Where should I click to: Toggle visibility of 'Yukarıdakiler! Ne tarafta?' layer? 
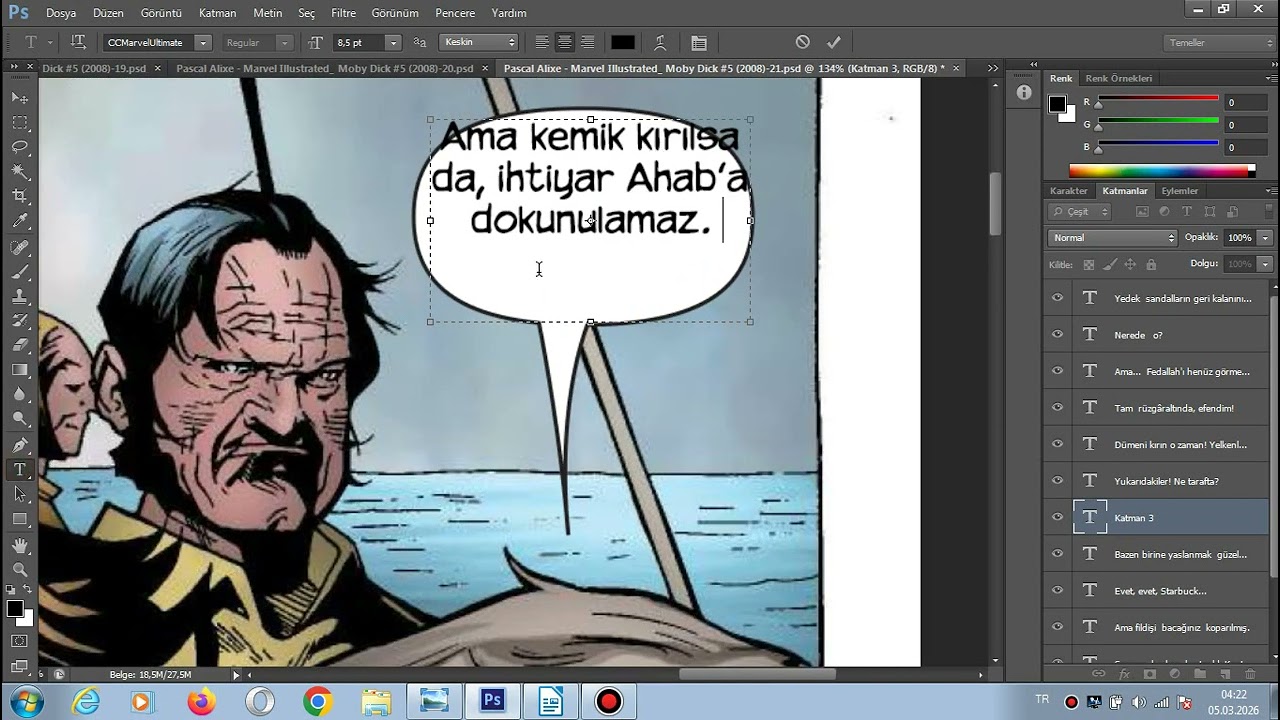(1057, 480)
